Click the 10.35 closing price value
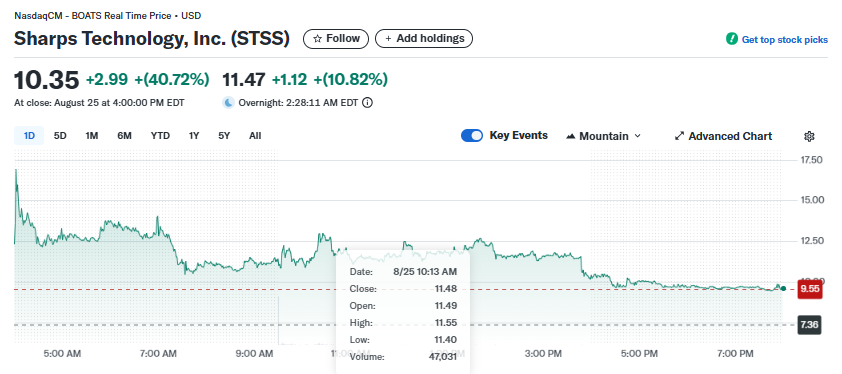 click(x=47, y=80)
